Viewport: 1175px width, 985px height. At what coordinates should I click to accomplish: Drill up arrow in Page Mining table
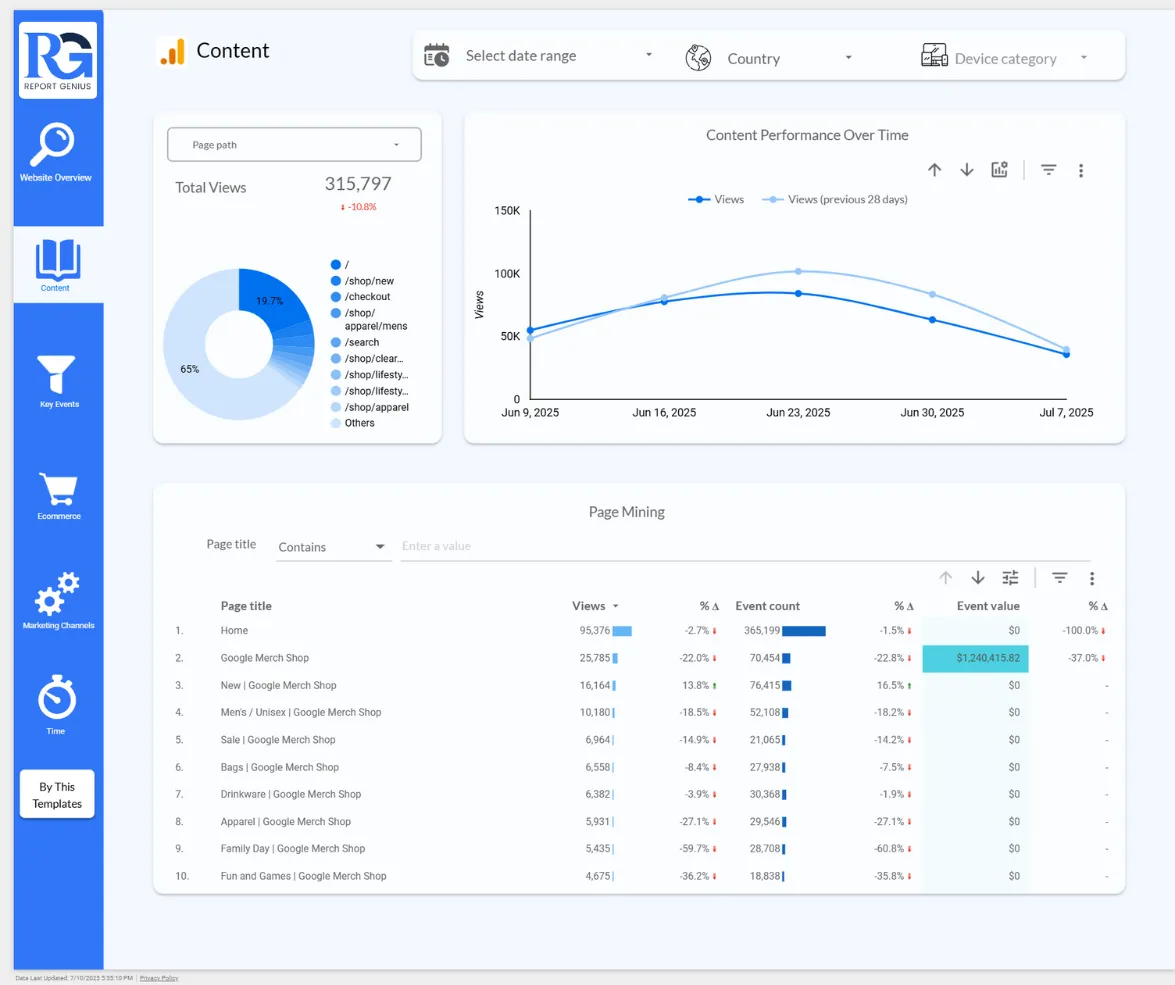pyautogui.click(x=946, y=578)
